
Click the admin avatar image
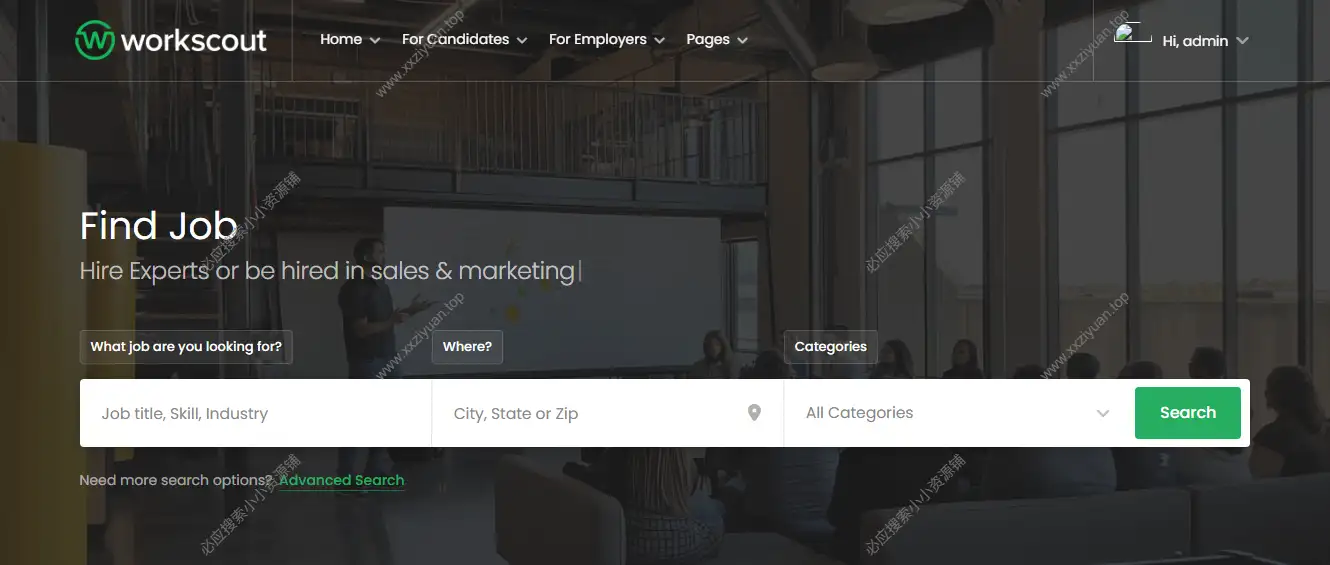[x=1133, y=32]
